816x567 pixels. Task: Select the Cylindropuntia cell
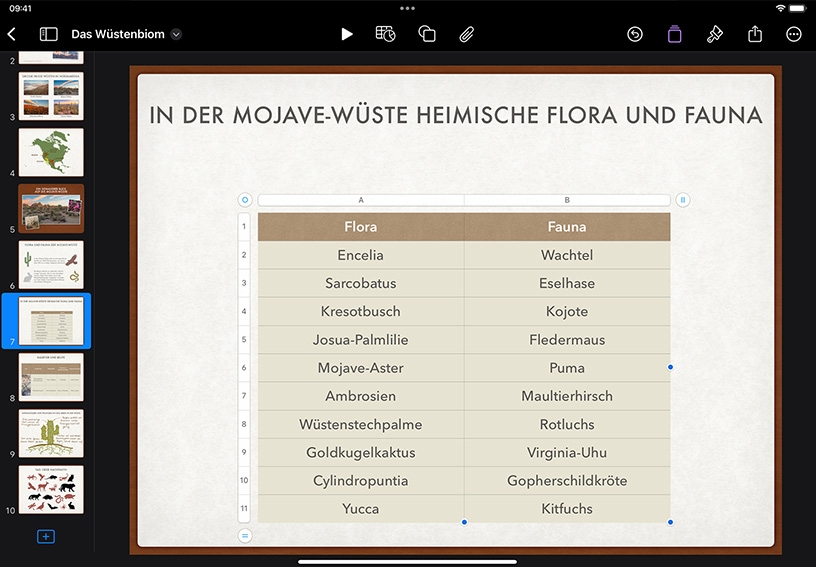361,481
